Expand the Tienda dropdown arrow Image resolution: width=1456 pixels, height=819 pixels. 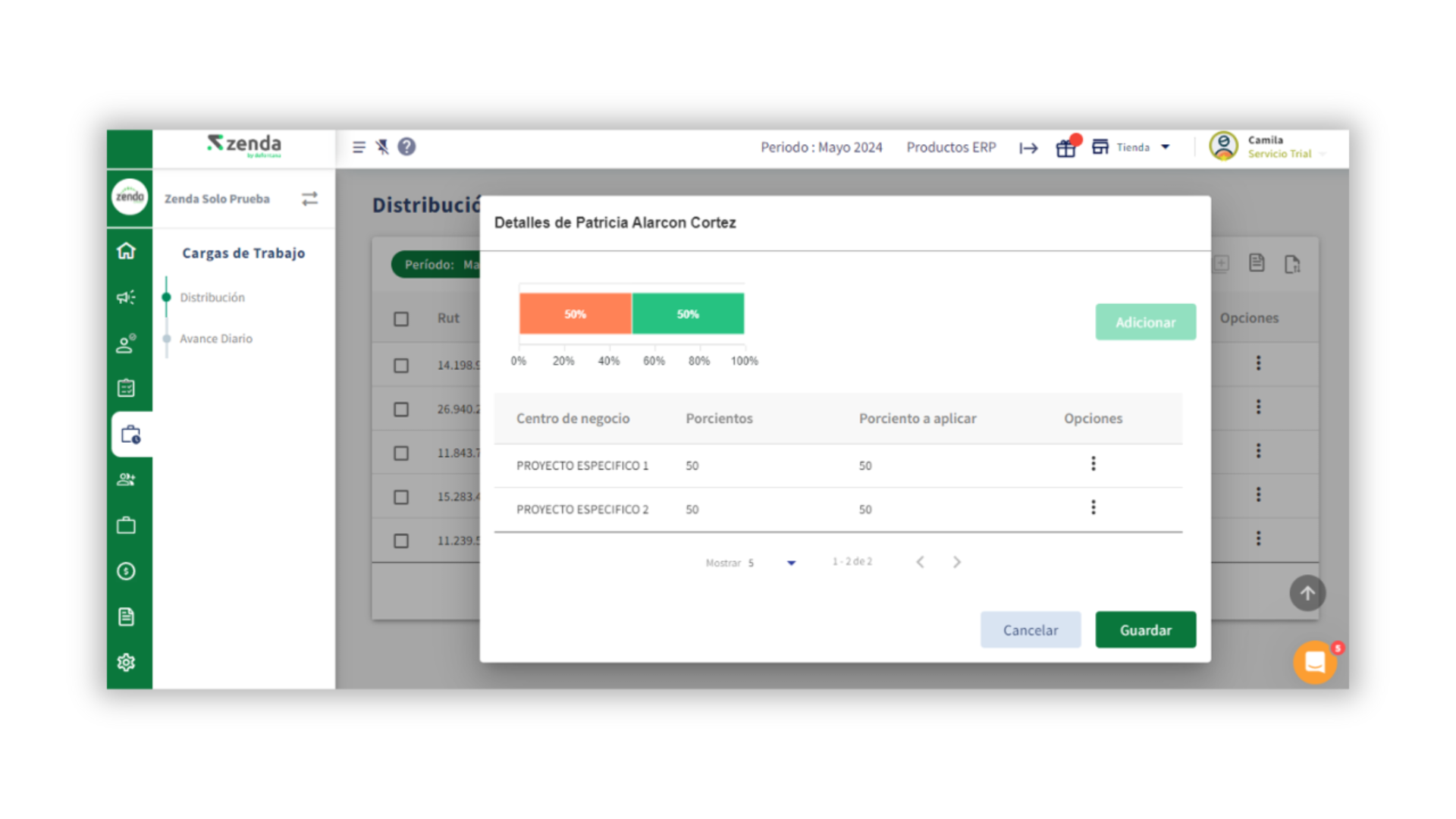pyautogui.click(x=1166, y=147)
